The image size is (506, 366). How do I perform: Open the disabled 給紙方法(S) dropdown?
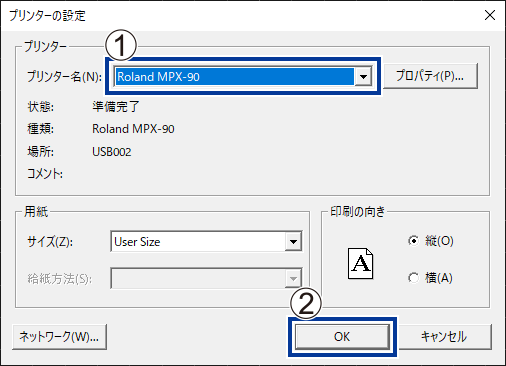tap(206, 278)
